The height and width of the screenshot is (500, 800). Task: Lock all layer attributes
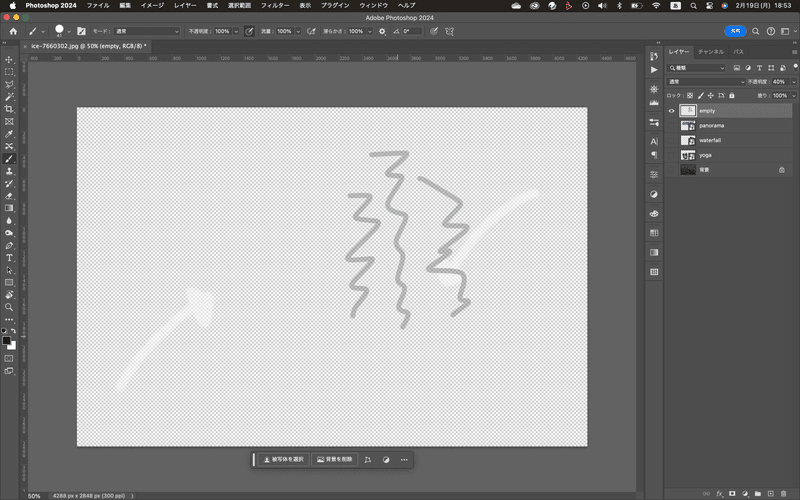click(732, 95)
